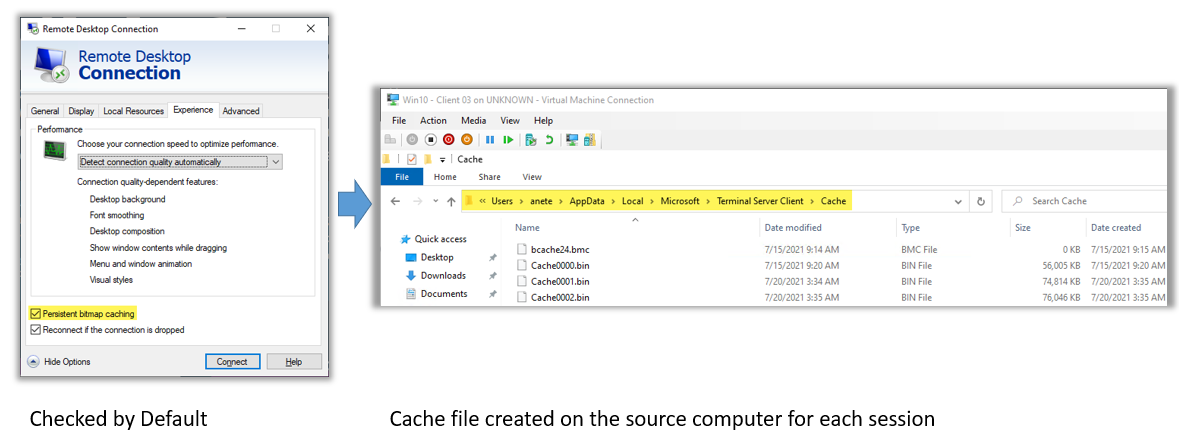Viewport: 1179px width, 443px height.
Task: Open the Advanced tab
Action: (x=241, y=111)
